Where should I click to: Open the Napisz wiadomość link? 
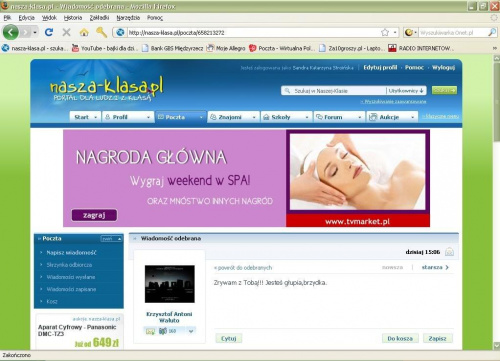click(71, 253)
